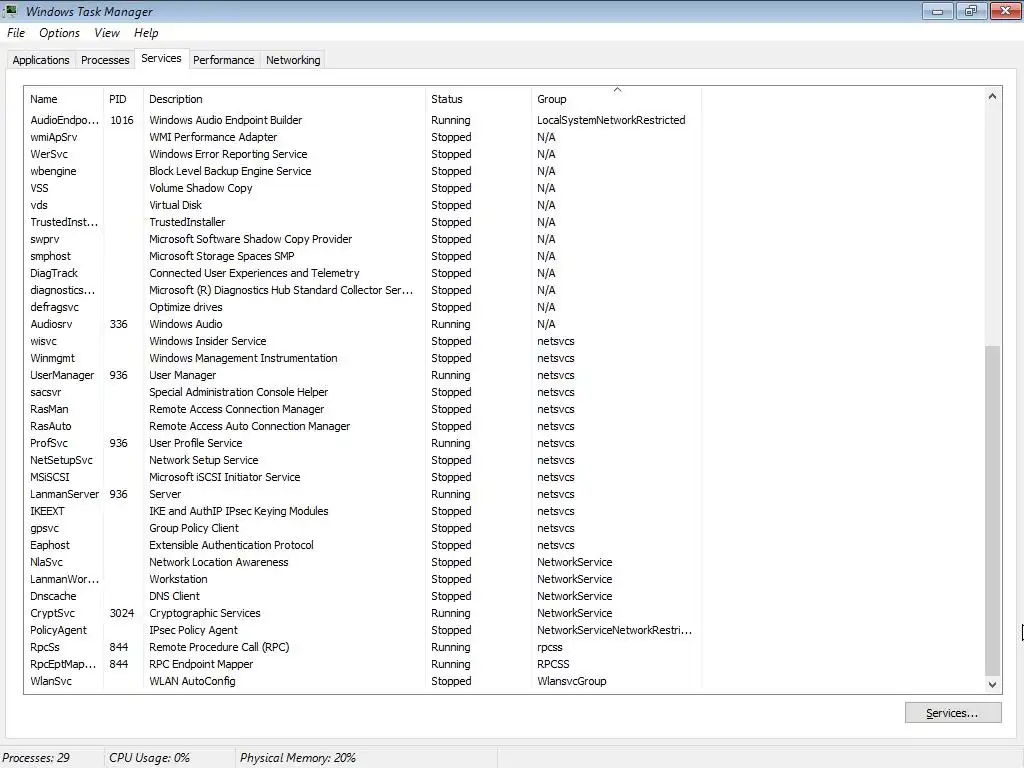Select the wmiApSrv service
The image size is (1024, 768).
click(x=364, y=137)
